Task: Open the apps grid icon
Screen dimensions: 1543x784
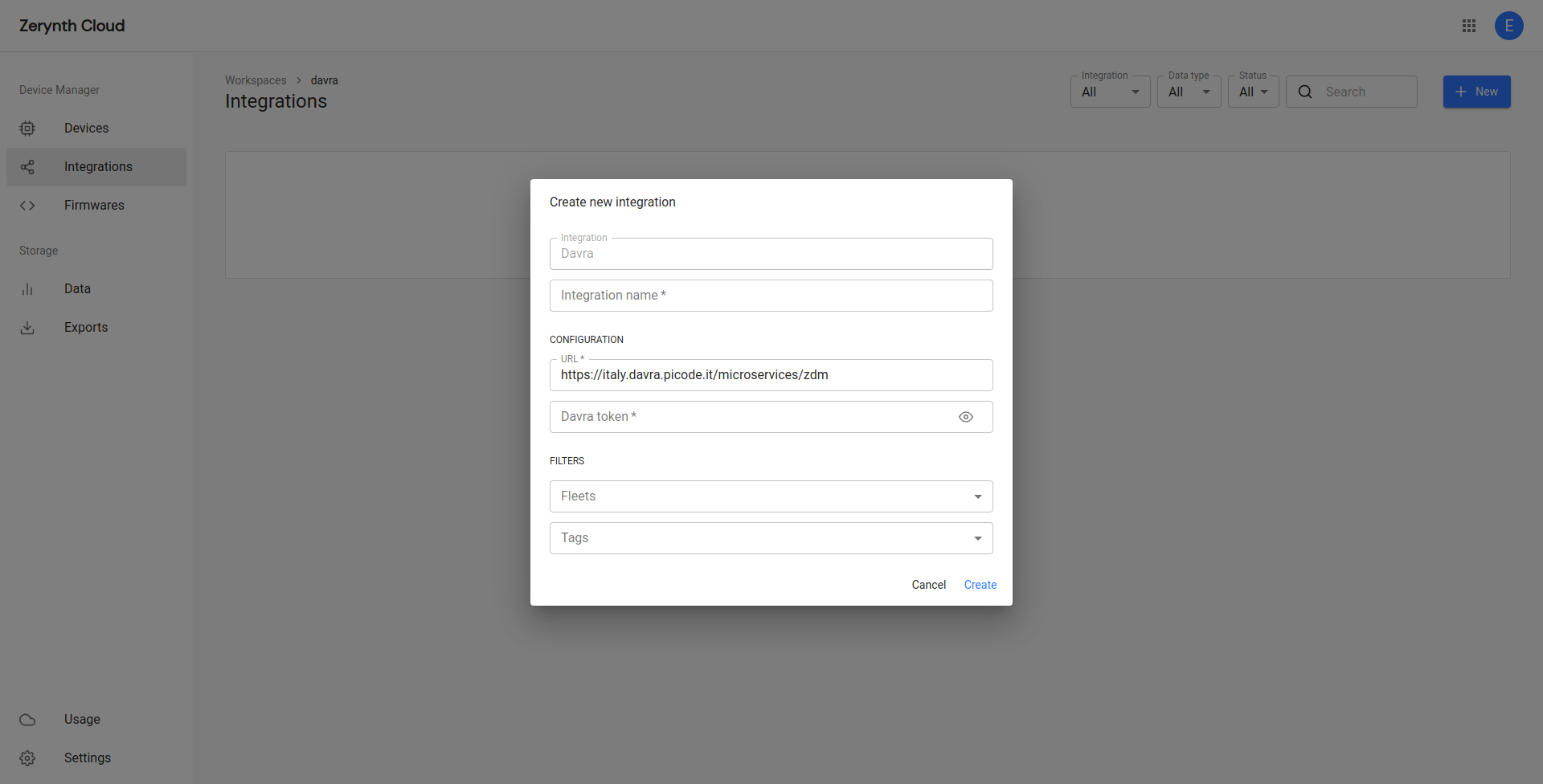Action: pyautogui.click(x=1469, y=26)
